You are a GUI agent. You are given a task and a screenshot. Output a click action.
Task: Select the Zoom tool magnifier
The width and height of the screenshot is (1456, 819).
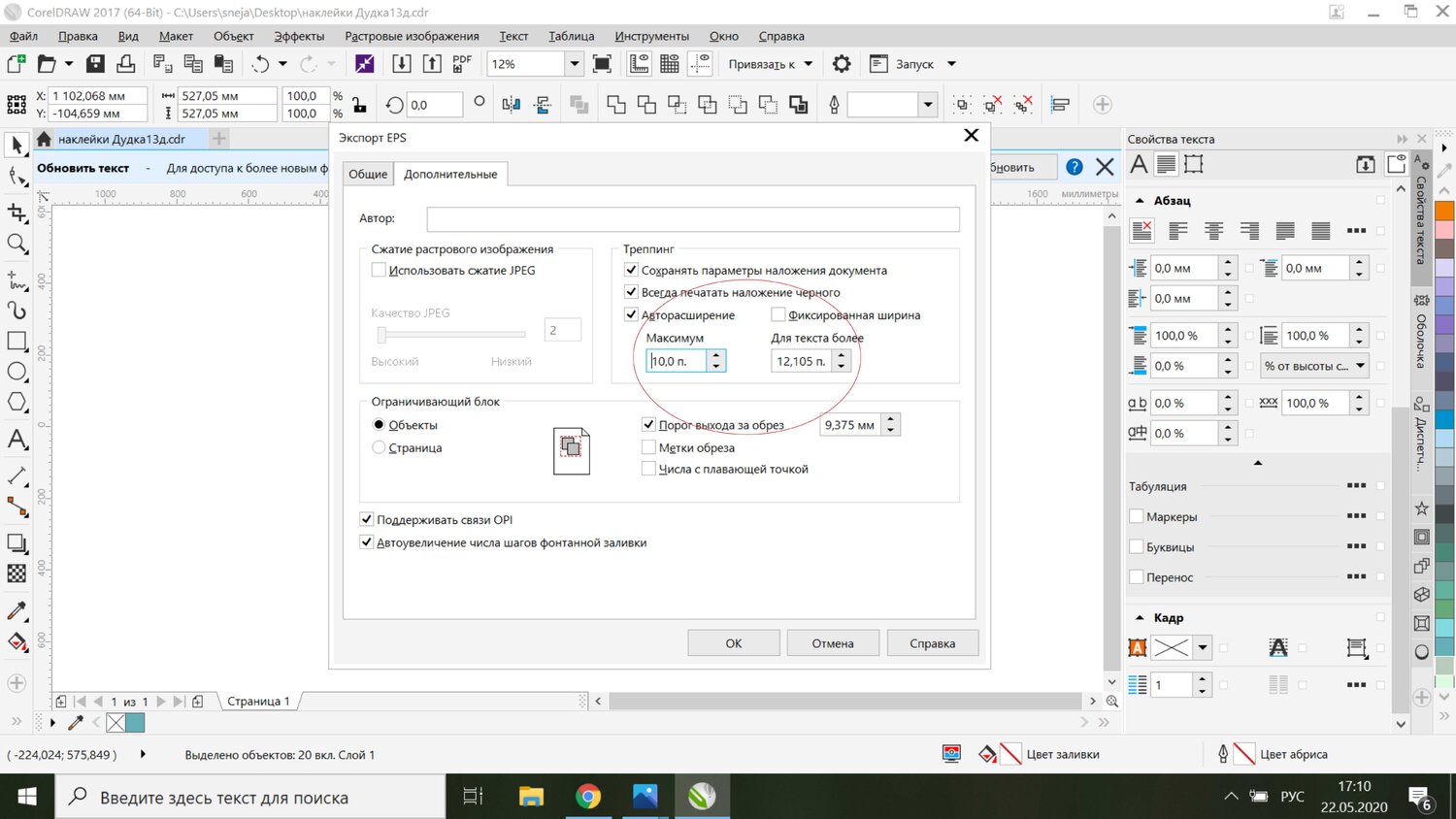tap(17, 244)
